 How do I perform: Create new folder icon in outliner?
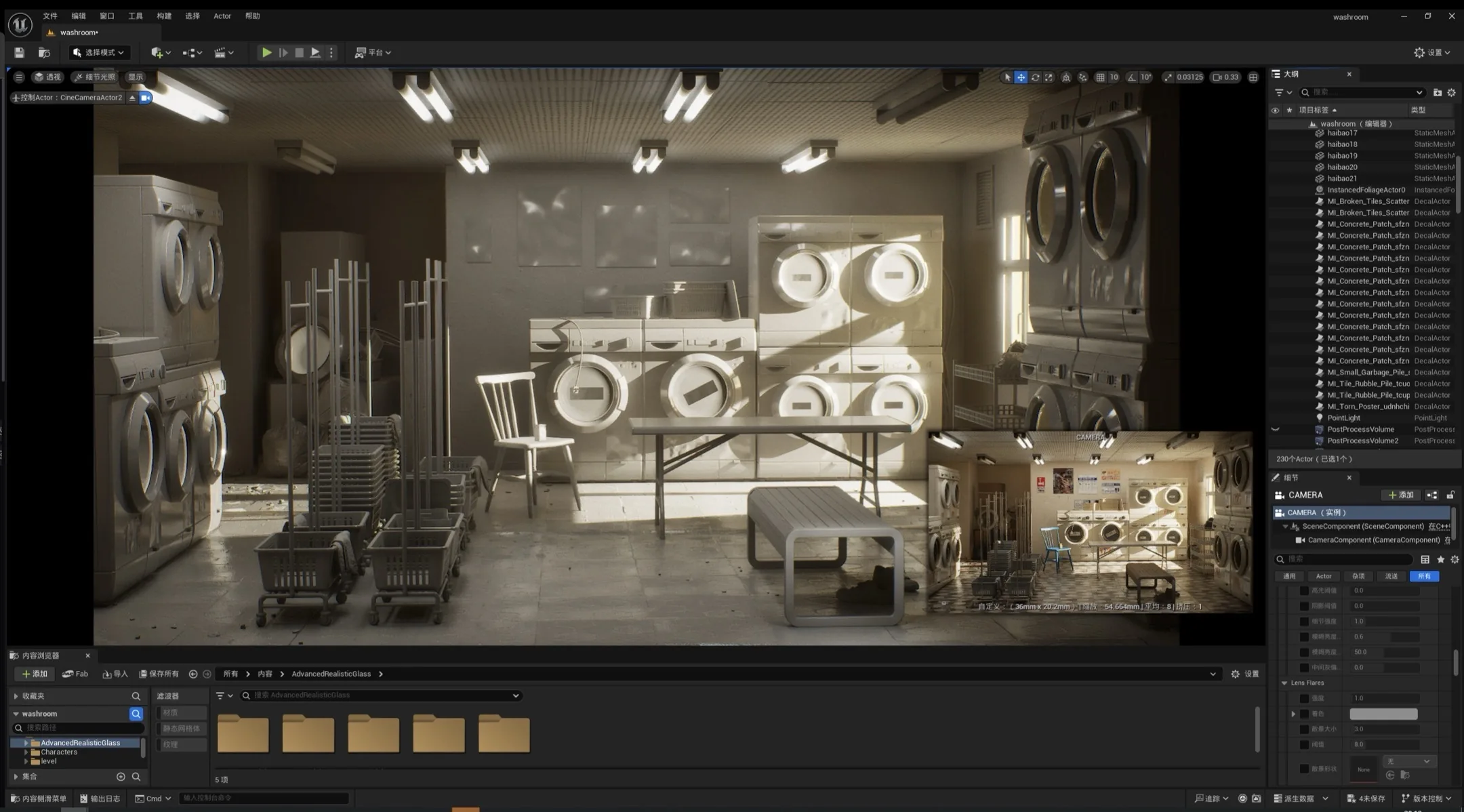pos(1438,92)
